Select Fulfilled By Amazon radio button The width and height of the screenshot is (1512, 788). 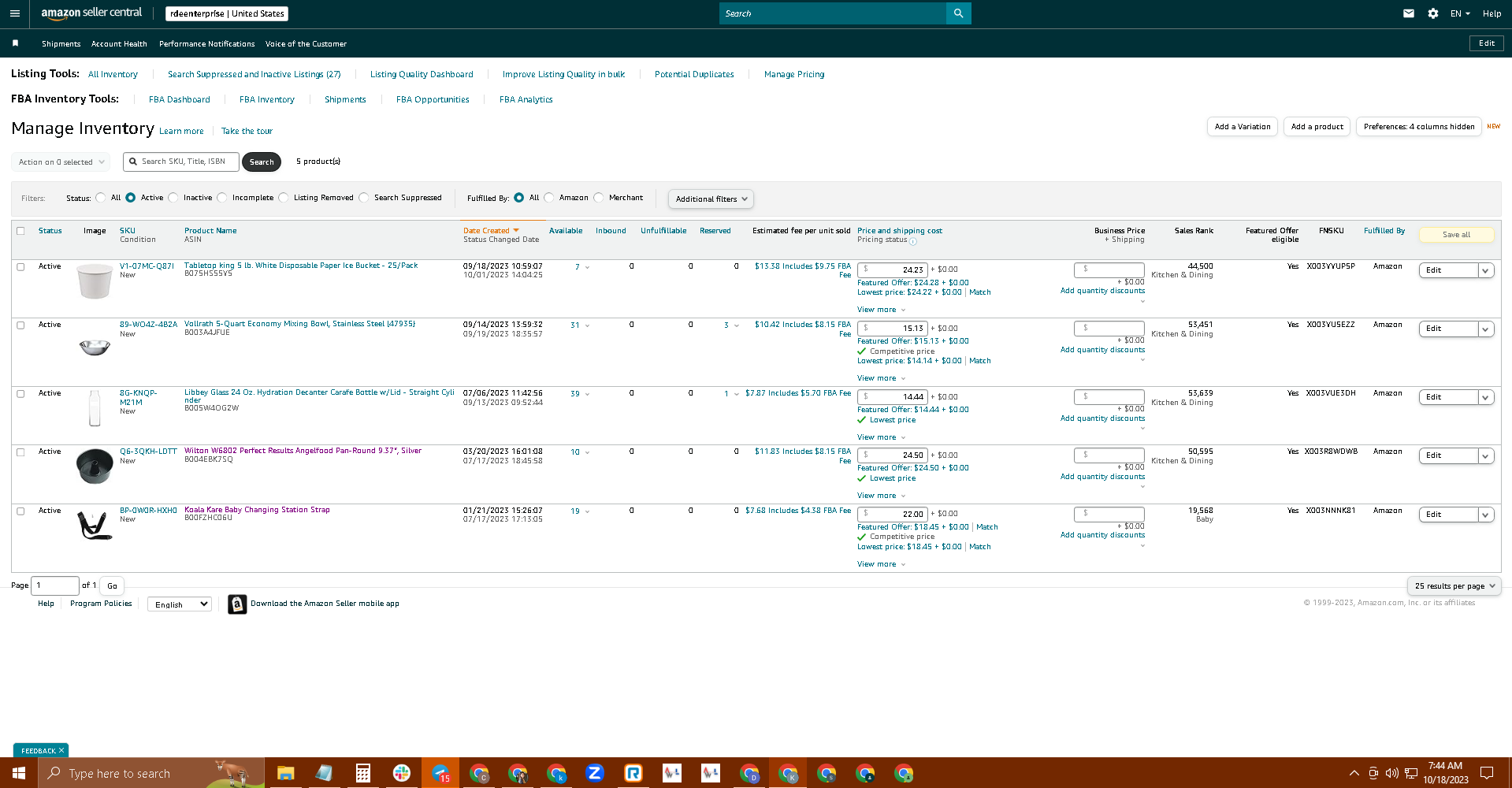tap(549, 198)
